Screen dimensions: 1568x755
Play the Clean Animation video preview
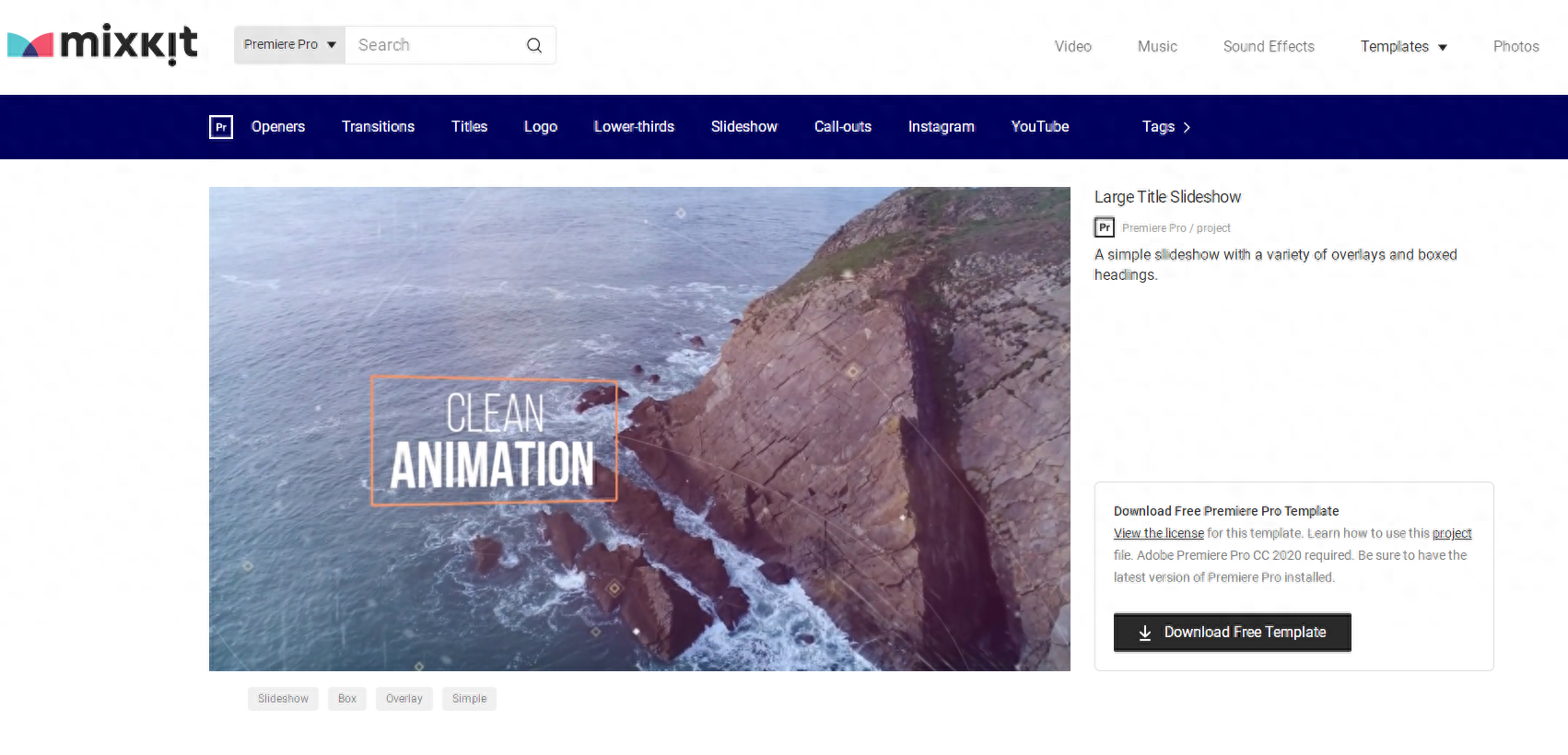[639, 429]
